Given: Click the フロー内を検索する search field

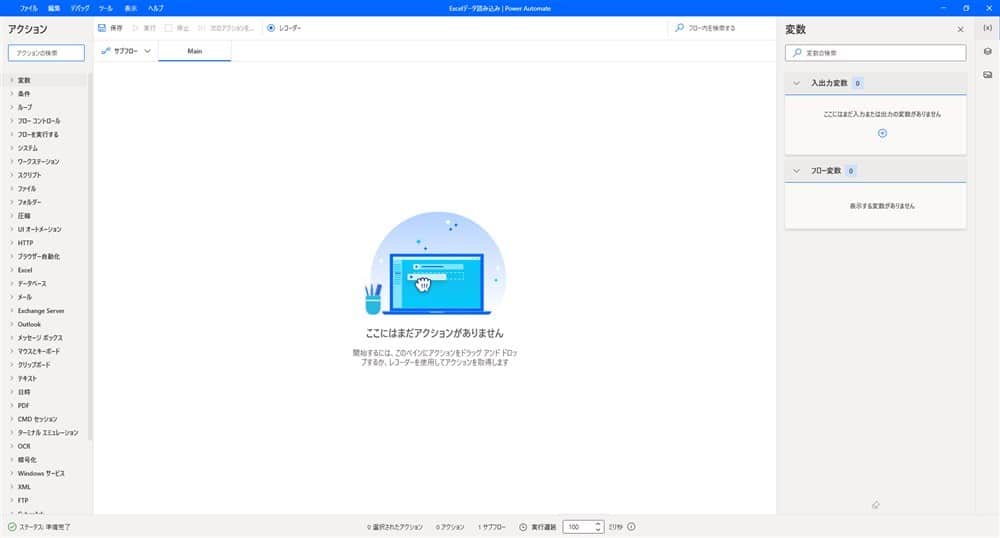Looking at the screenshot, I should click(720, 28).
